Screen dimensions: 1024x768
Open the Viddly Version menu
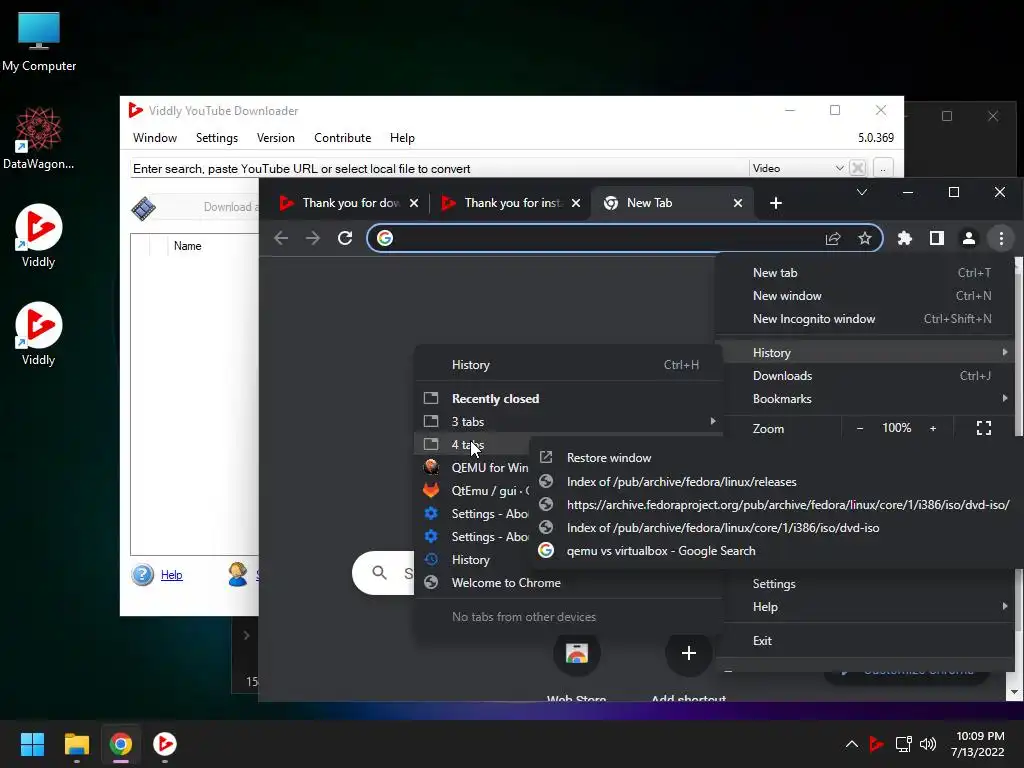click(276, 138)
